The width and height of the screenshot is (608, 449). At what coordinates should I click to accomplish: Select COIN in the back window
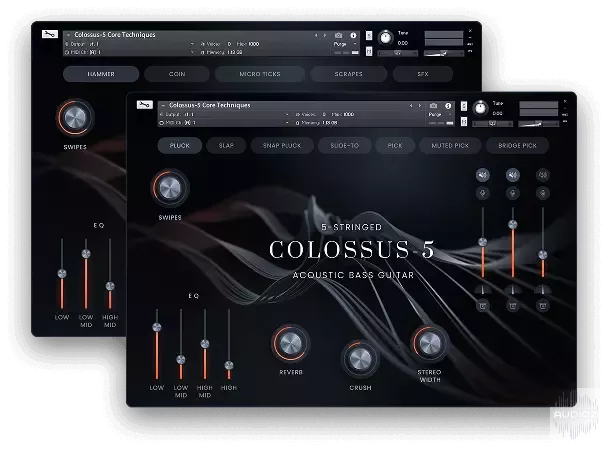(x=177, y=74)
